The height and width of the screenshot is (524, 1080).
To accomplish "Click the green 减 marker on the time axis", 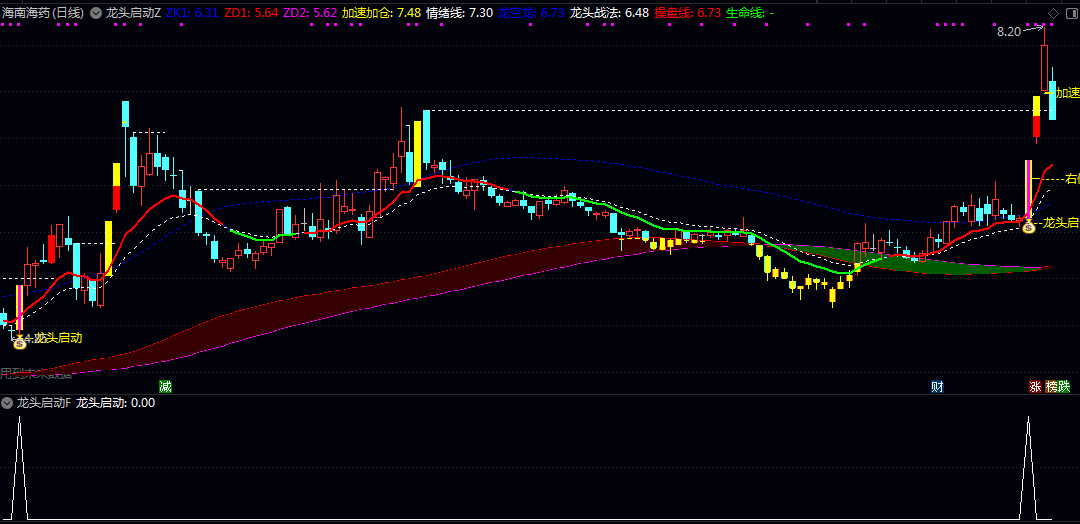I will coord(165,386).
